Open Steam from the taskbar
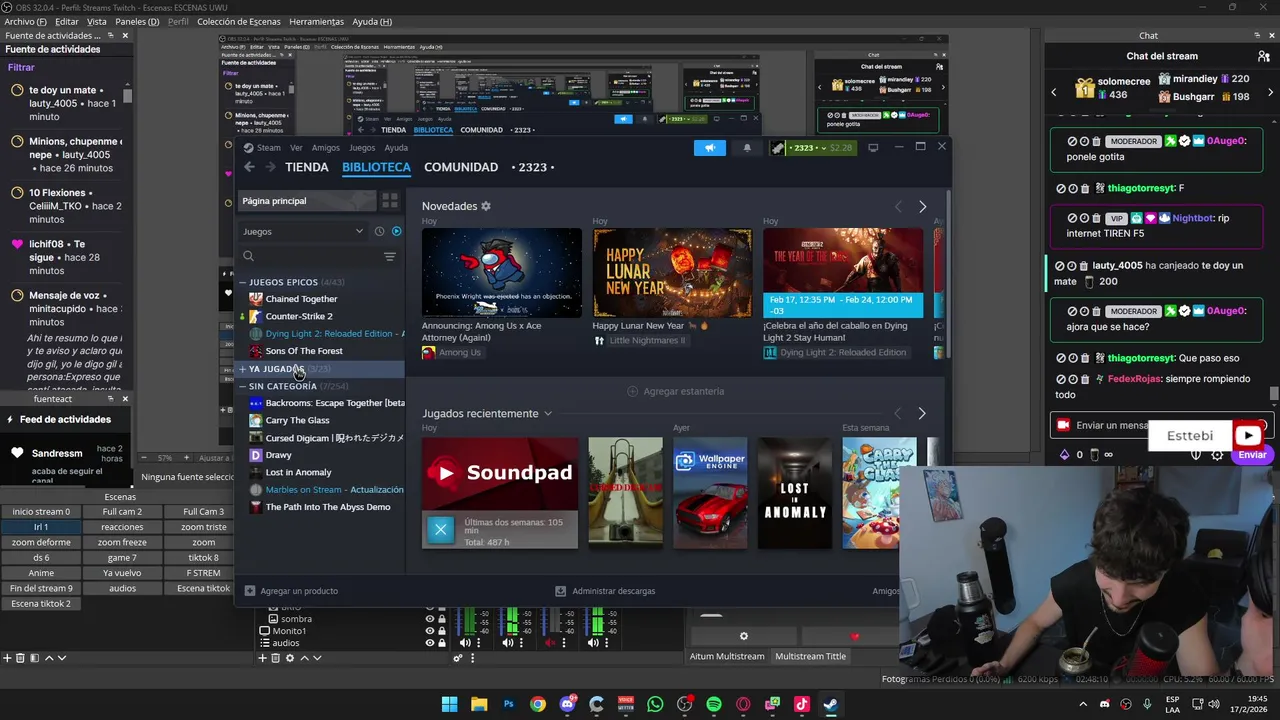The width and height of the screenshot is (1280, 720). [x=831, y=704]
